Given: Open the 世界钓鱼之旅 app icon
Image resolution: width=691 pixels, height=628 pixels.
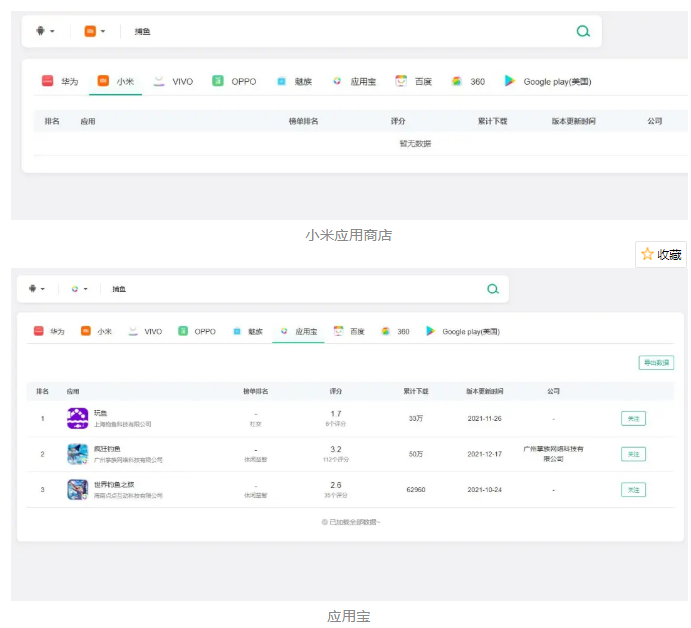Looking at the screenshot, I should point(78,490).
